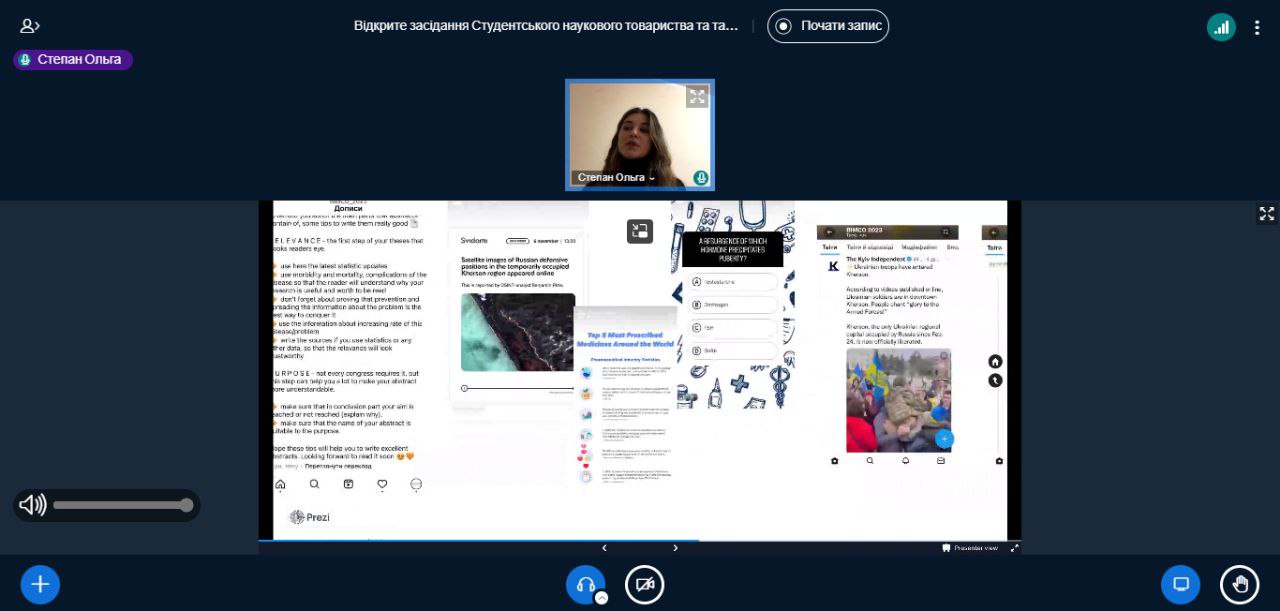Adjust the audio volume slider

[x=122, y=505]
